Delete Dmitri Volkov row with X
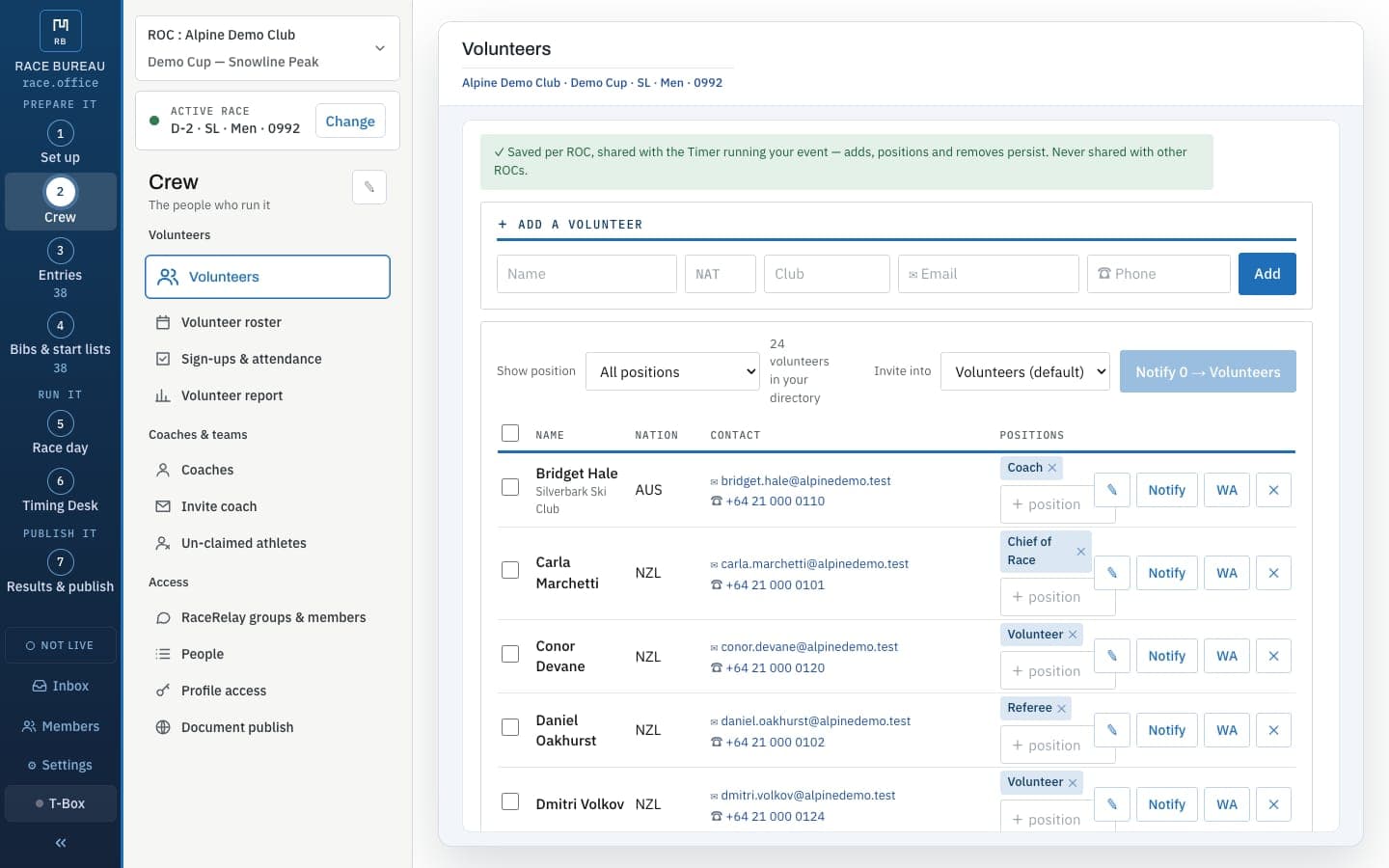The height and width of the screenshot is (868, 1389). pyautogui.click(x=1273, y=804)
